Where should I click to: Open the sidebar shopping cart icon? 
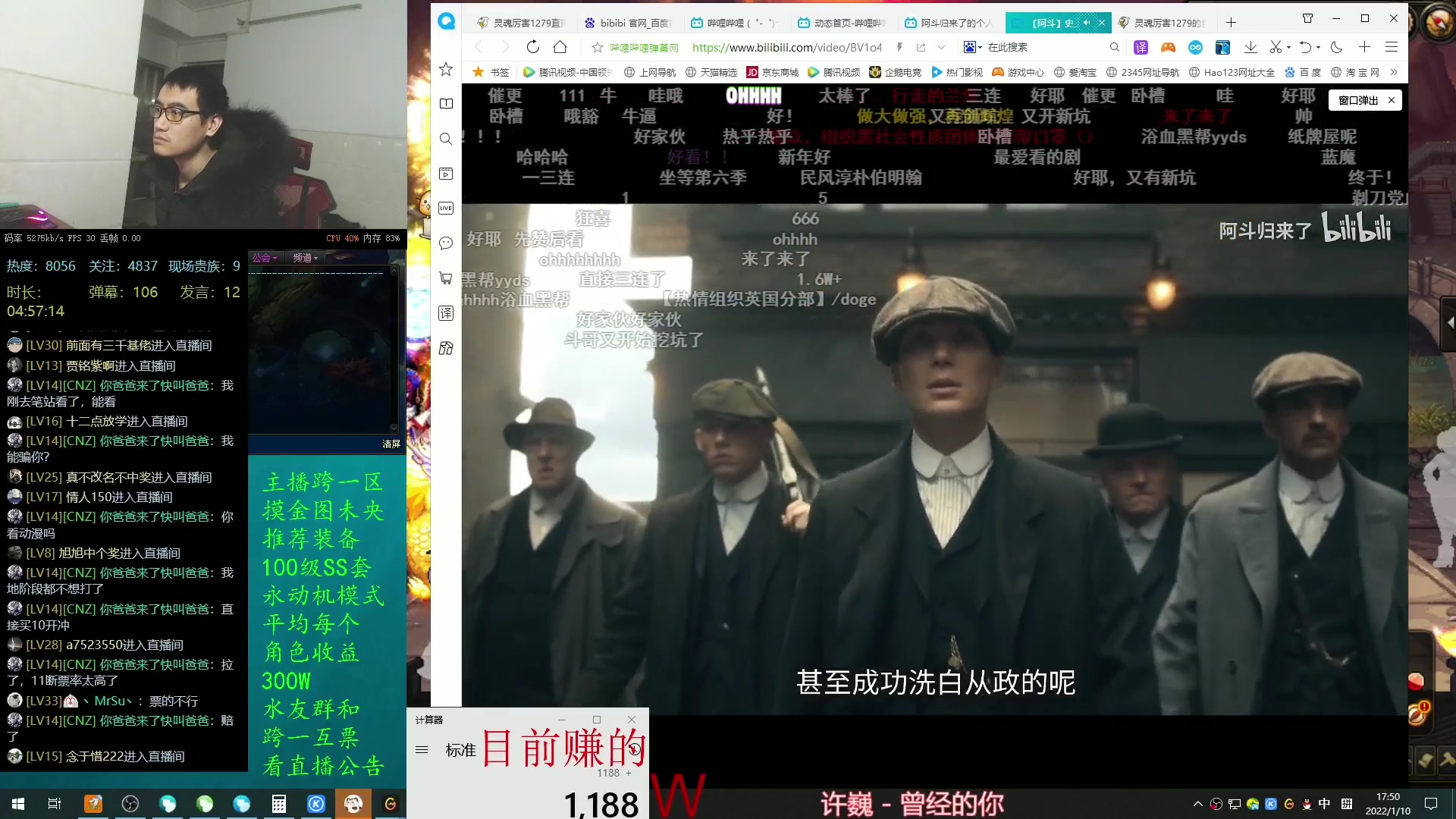click(446, 278)
